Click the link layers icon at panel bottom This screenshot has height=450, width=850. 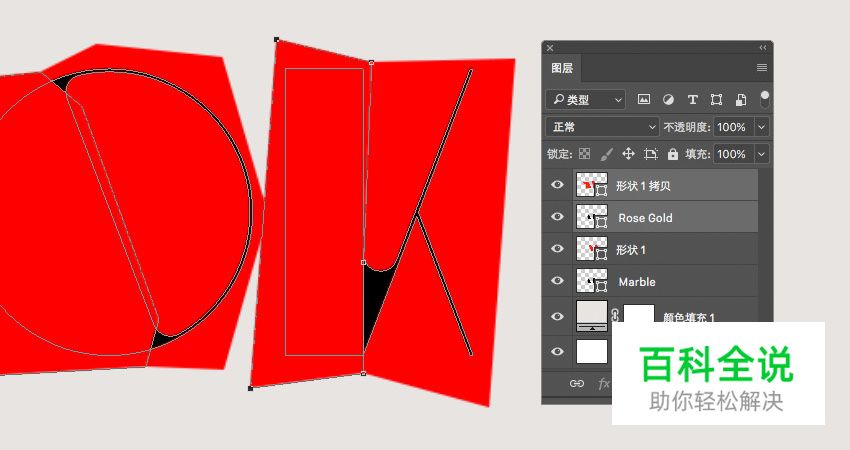(x=577, y=383)
